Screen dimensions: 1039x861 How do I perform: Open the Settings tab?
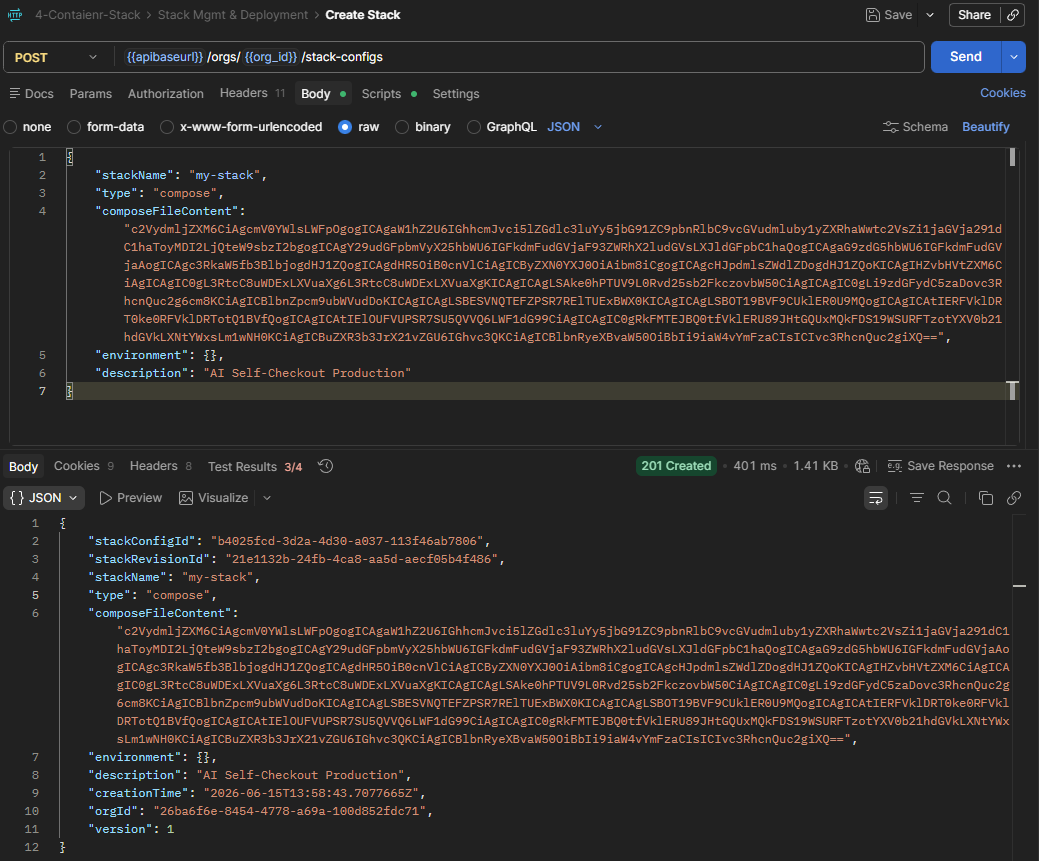456,93
